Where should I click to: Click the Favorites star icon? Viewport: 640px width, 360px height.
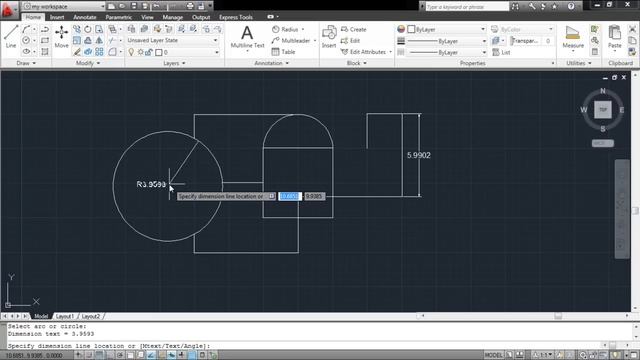554,6
